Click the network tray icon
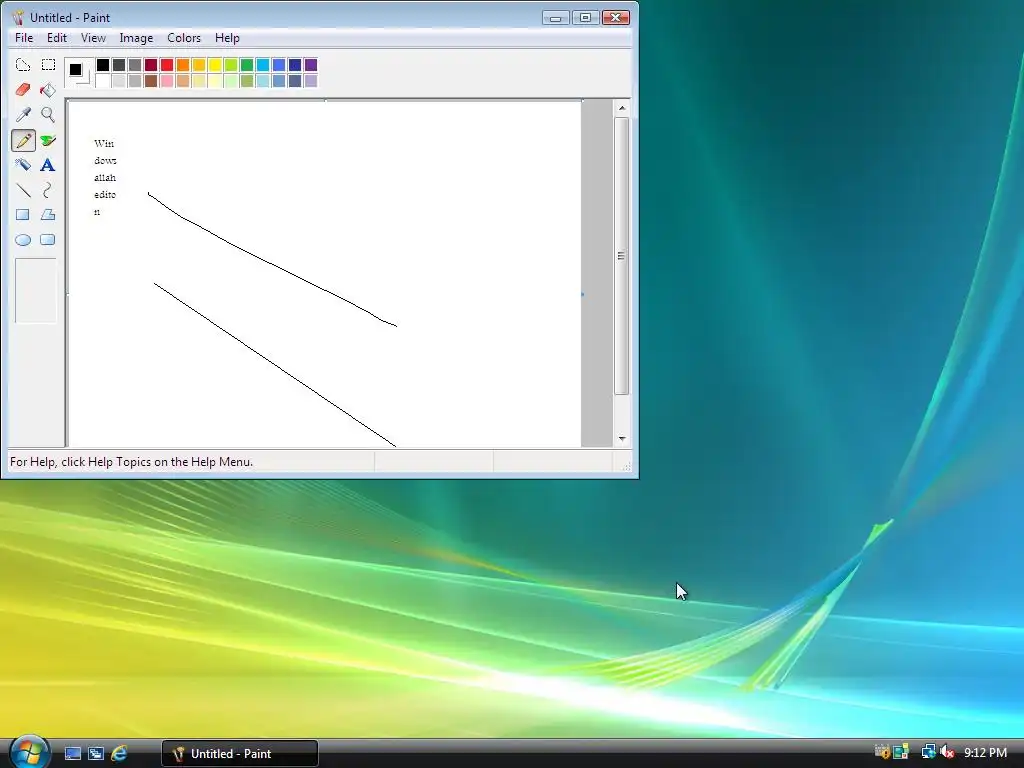The height and width of the screenshot is (768, 1024). pyautogui.click(x=928, y=752)
